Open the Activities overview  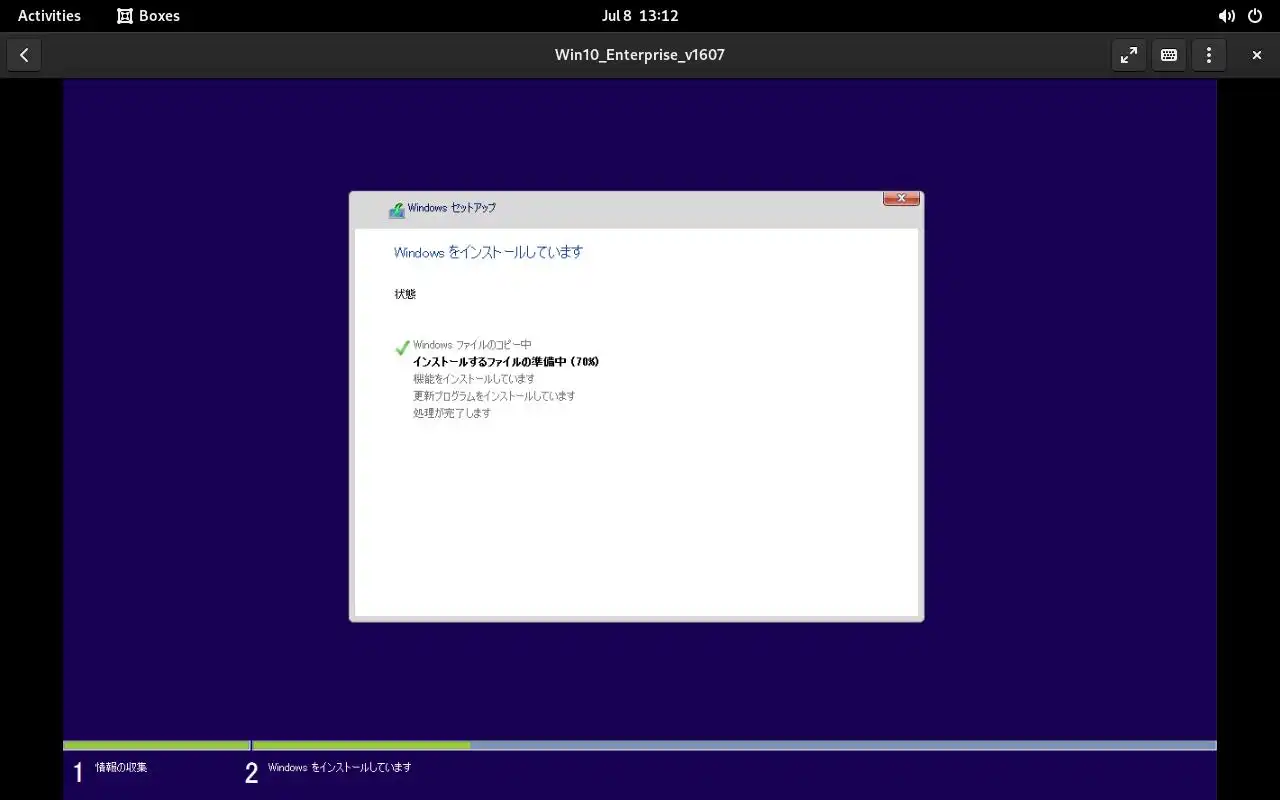point(49,16)
